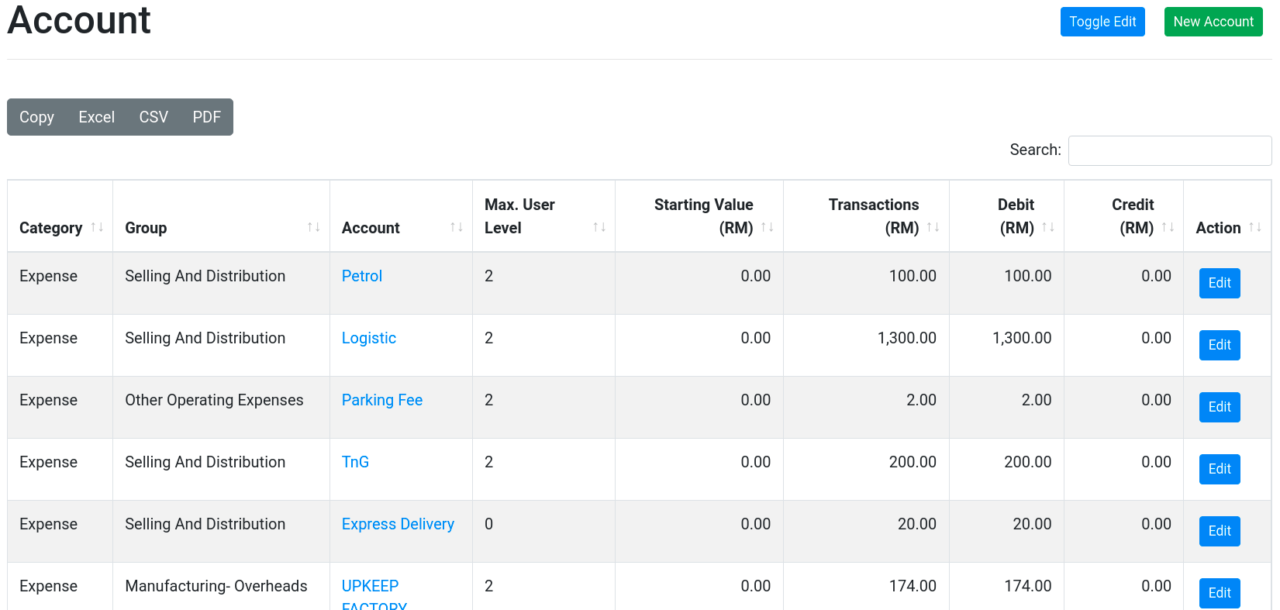This screenshot has height=610, width=1280.
Task: Open the Petrol account details
Action: [361, 275]
